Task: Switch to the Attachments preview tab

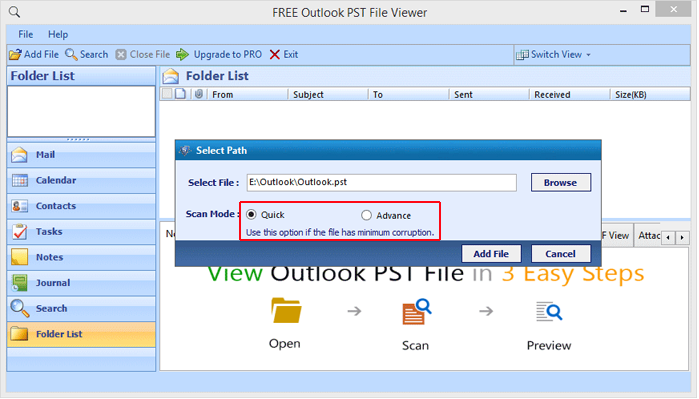Action: (648, 236)
